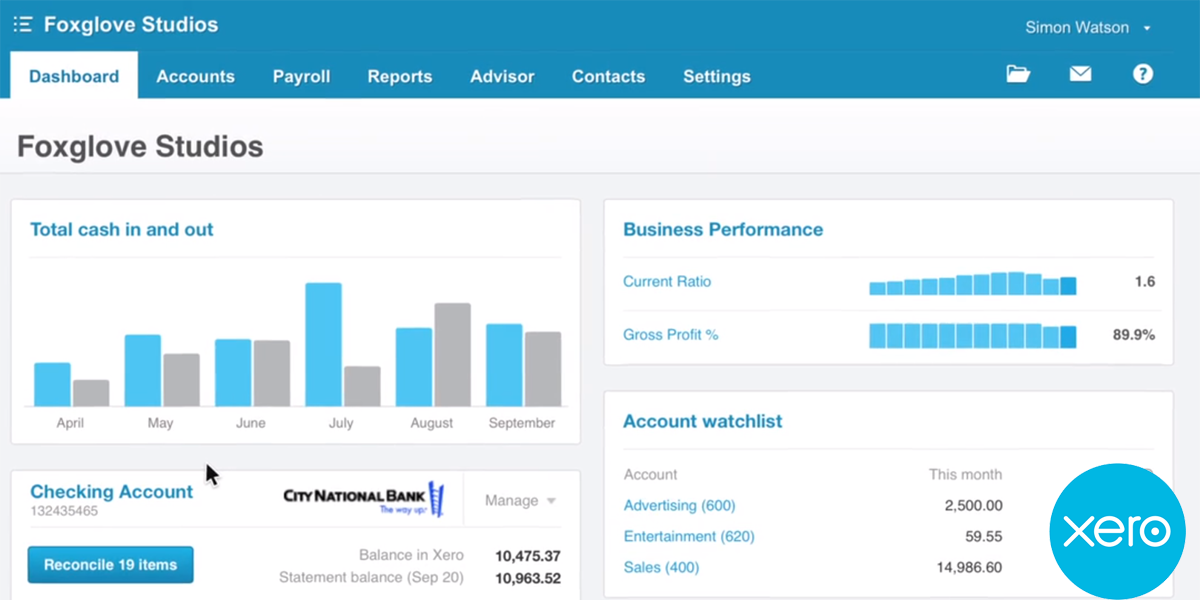Open the help question mark icon
The width and height of the screenshot is (1200, 600).
pyautogui.click(x=1142, y=74)
